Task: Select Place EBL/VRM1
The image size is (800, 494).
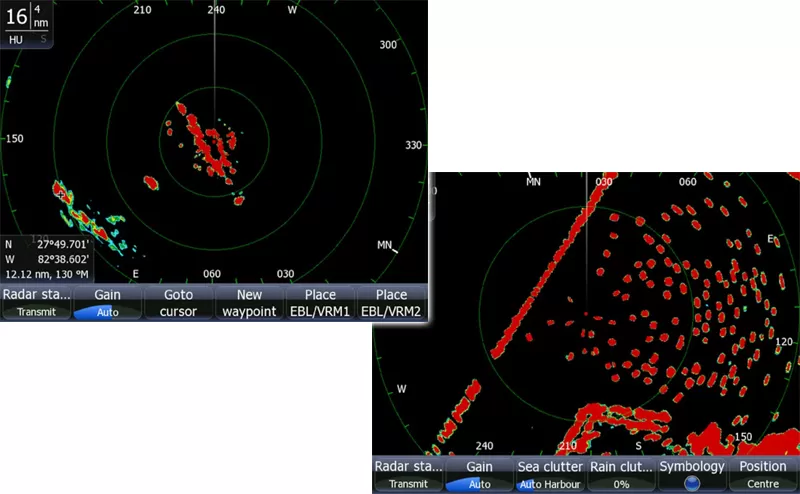Action: tap(320, 303)
